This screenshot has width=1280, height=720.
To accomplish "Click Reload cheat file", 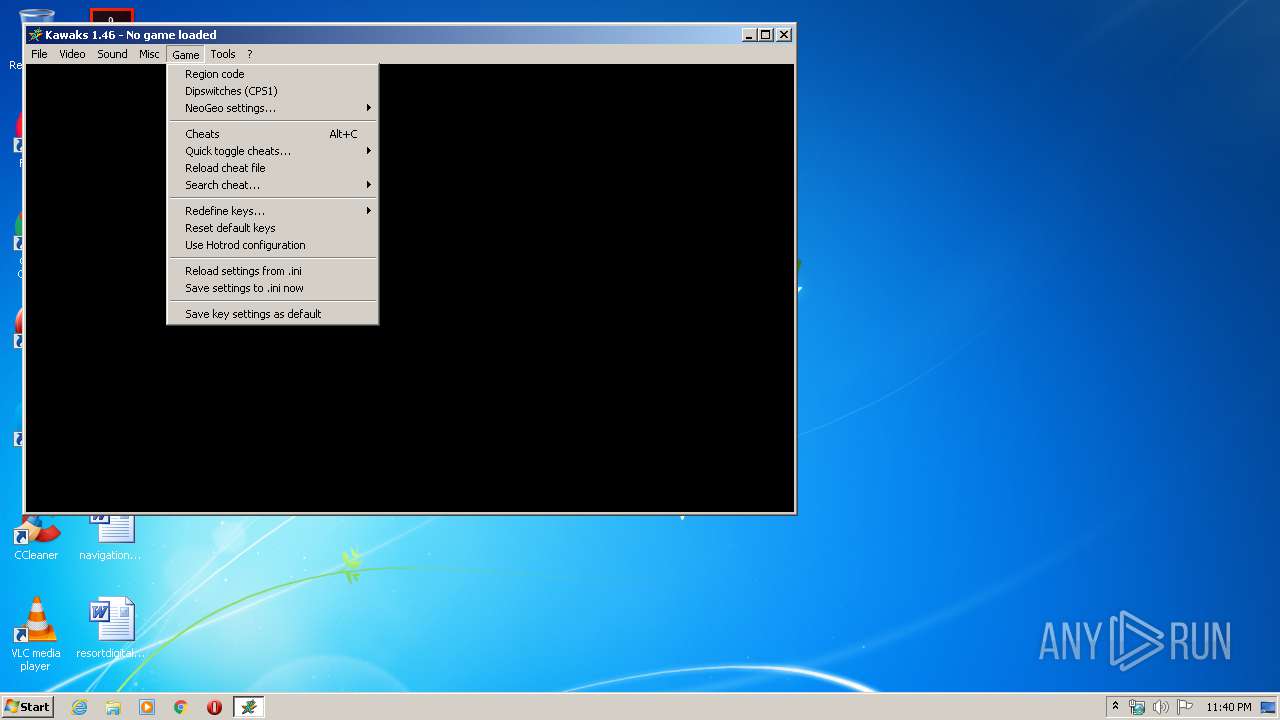I will [272, 168].
